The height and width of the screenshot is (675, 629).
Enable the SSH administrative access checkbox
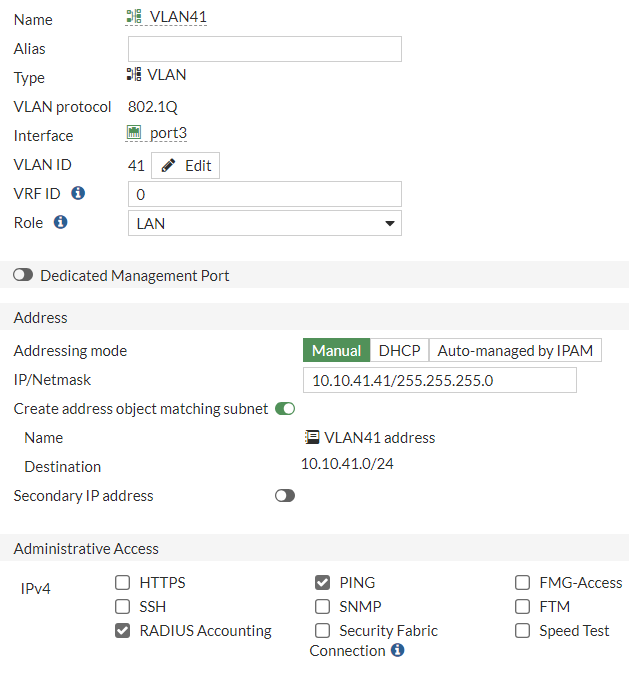pos(123,606)
